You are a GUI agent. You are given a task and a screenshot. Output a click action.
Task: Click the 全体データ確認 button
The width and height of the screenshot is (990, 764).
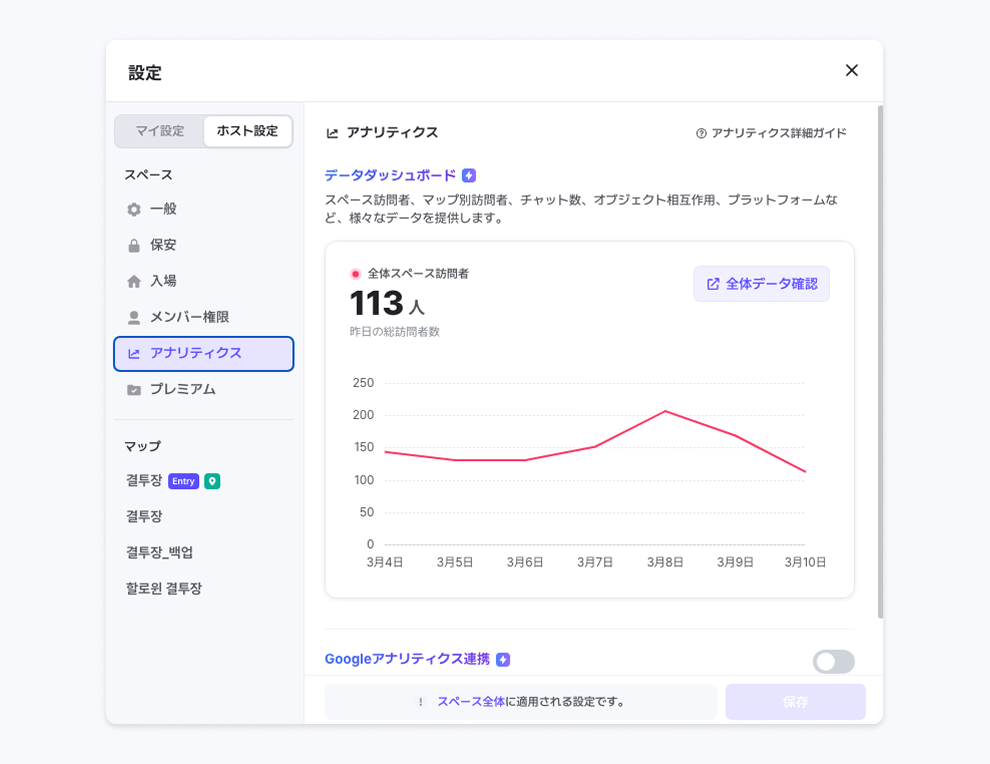tap(761, 284)
